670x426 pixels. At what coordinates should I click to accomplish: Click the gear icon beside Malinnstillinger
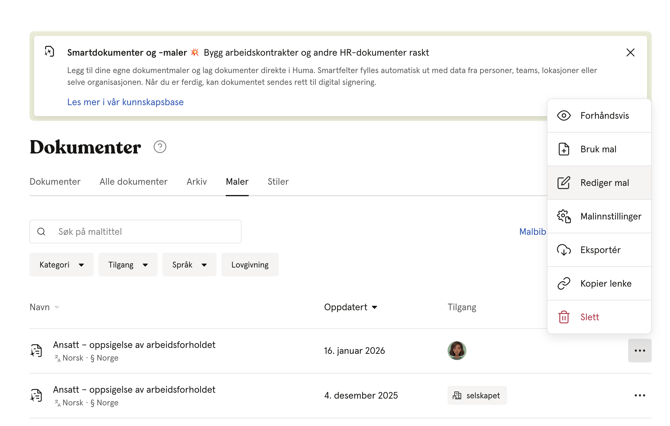(564, 216)
